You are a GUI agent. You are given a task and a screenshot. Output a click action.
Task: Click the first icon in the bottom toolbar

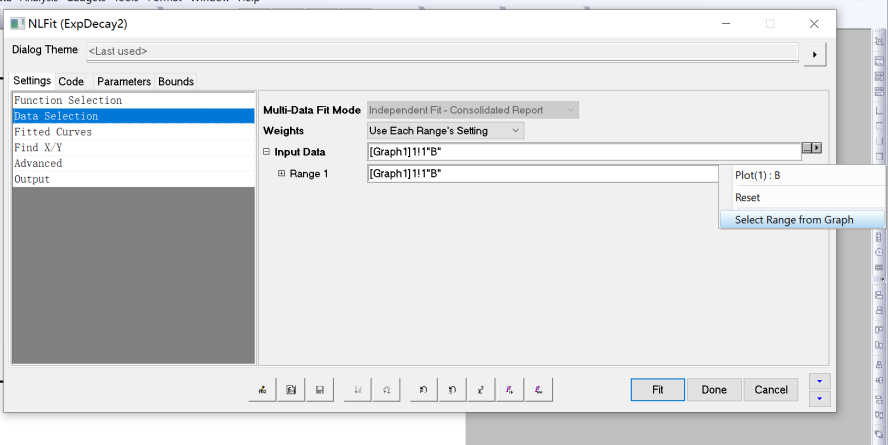[x=262, y=390]
